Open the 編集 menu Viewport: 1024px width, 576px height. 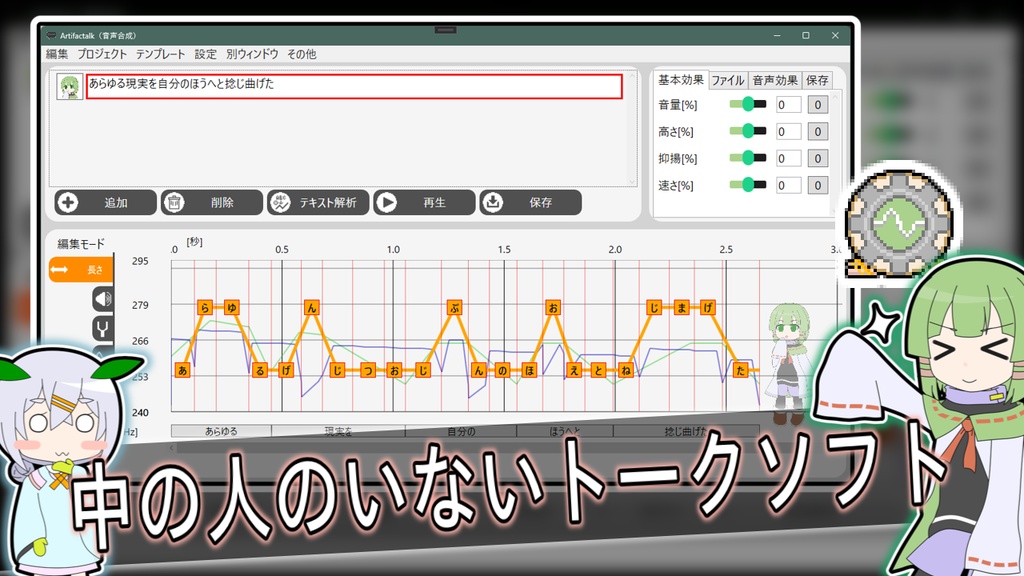57,54
